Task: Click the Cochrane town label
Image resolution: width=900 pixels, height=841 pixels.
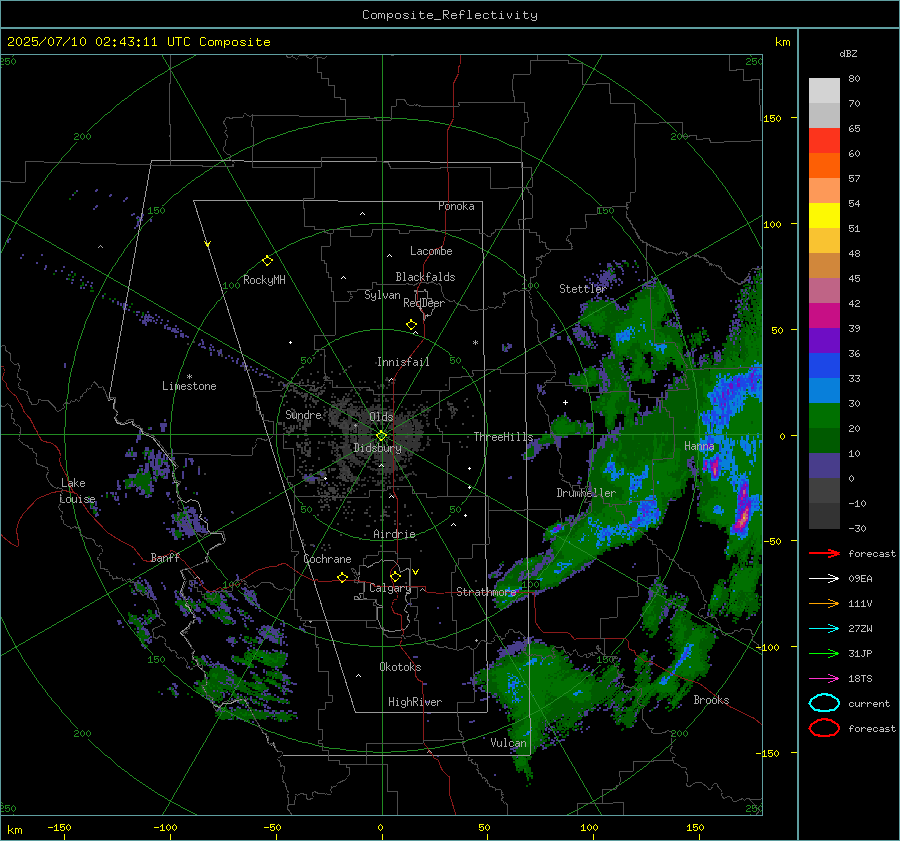Action: (x=327, y=559)
